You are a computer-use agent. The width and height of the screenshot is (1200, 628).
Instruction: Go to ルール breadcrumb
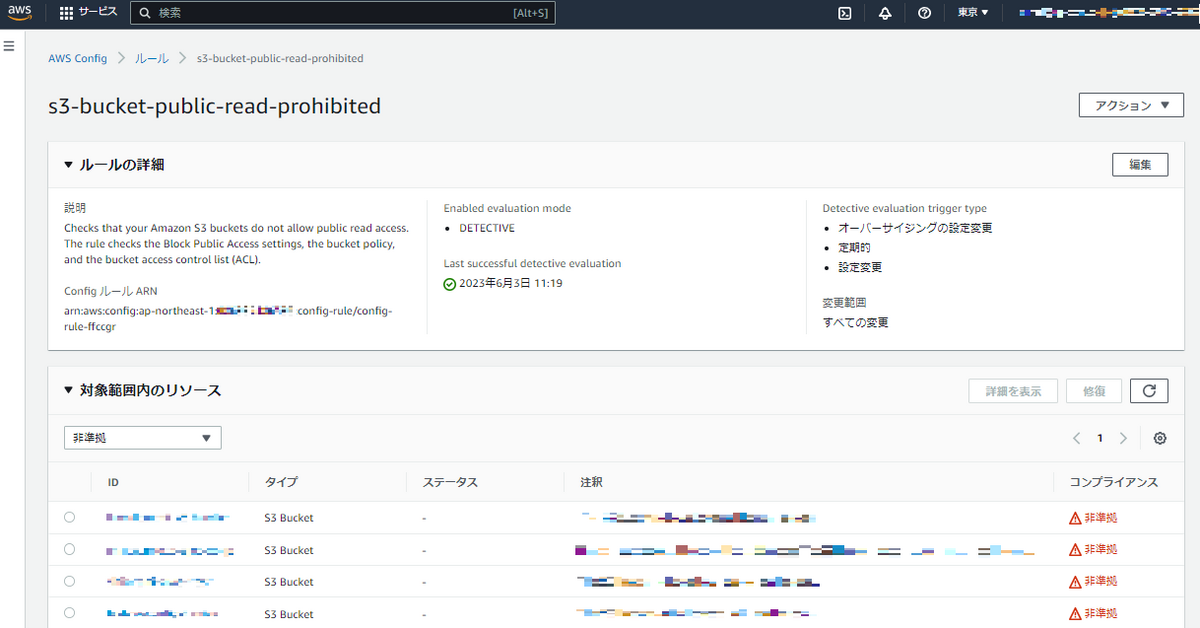click(152, 58)
